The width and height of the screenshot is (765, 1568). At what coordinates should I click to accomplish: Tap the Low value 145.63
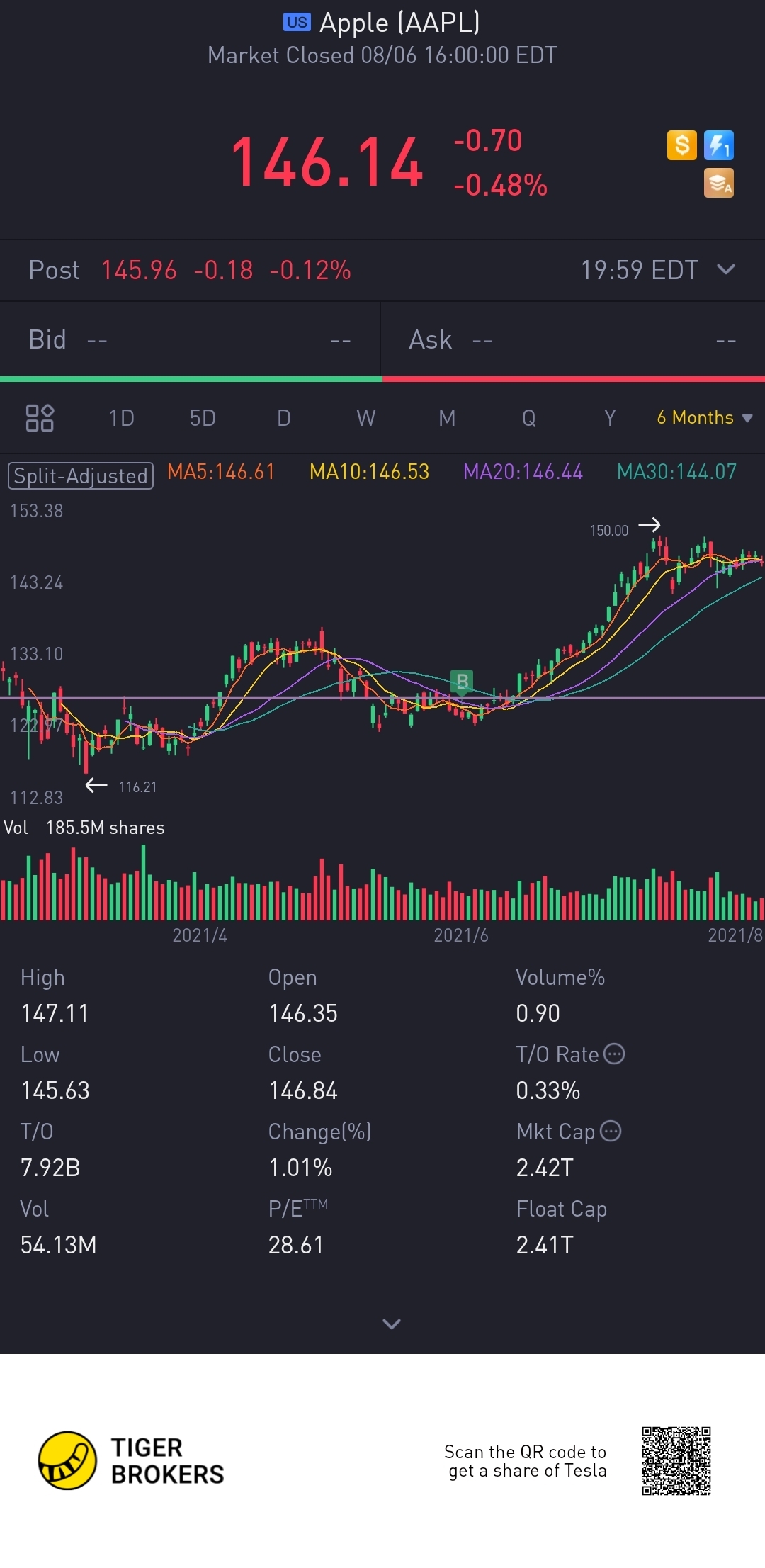coord(55,1090)
